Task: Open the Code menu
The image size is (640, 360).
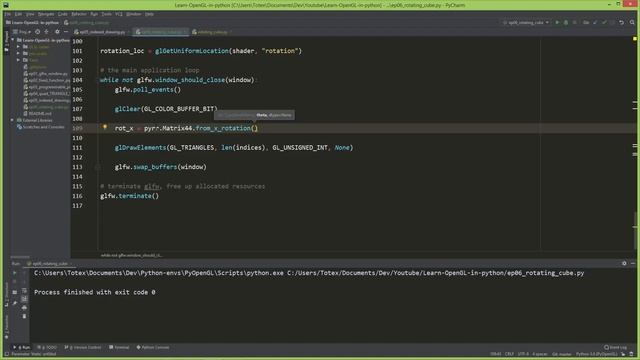Action: pyautogui.click(x=62, y=14)
